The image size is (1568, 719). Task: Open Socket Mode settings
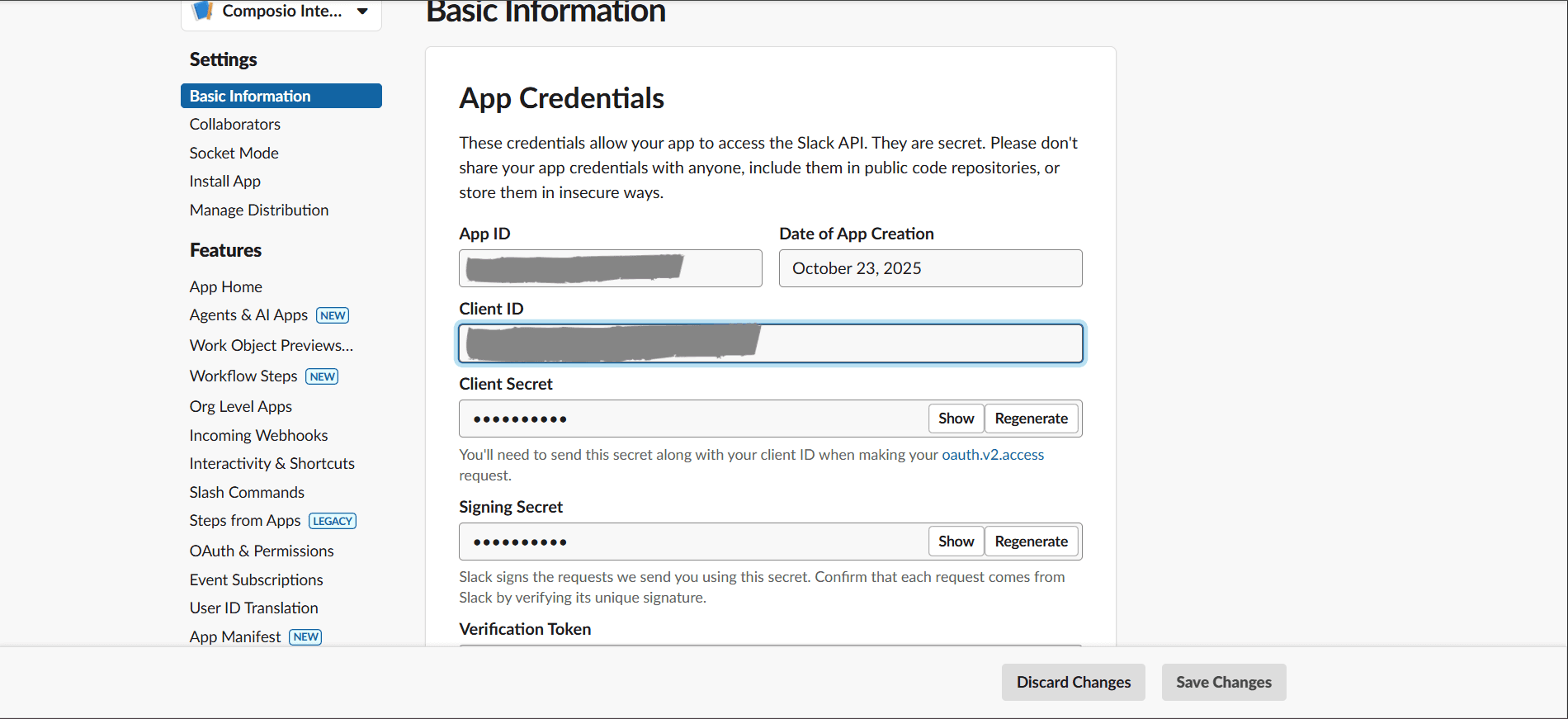point(234,153)
